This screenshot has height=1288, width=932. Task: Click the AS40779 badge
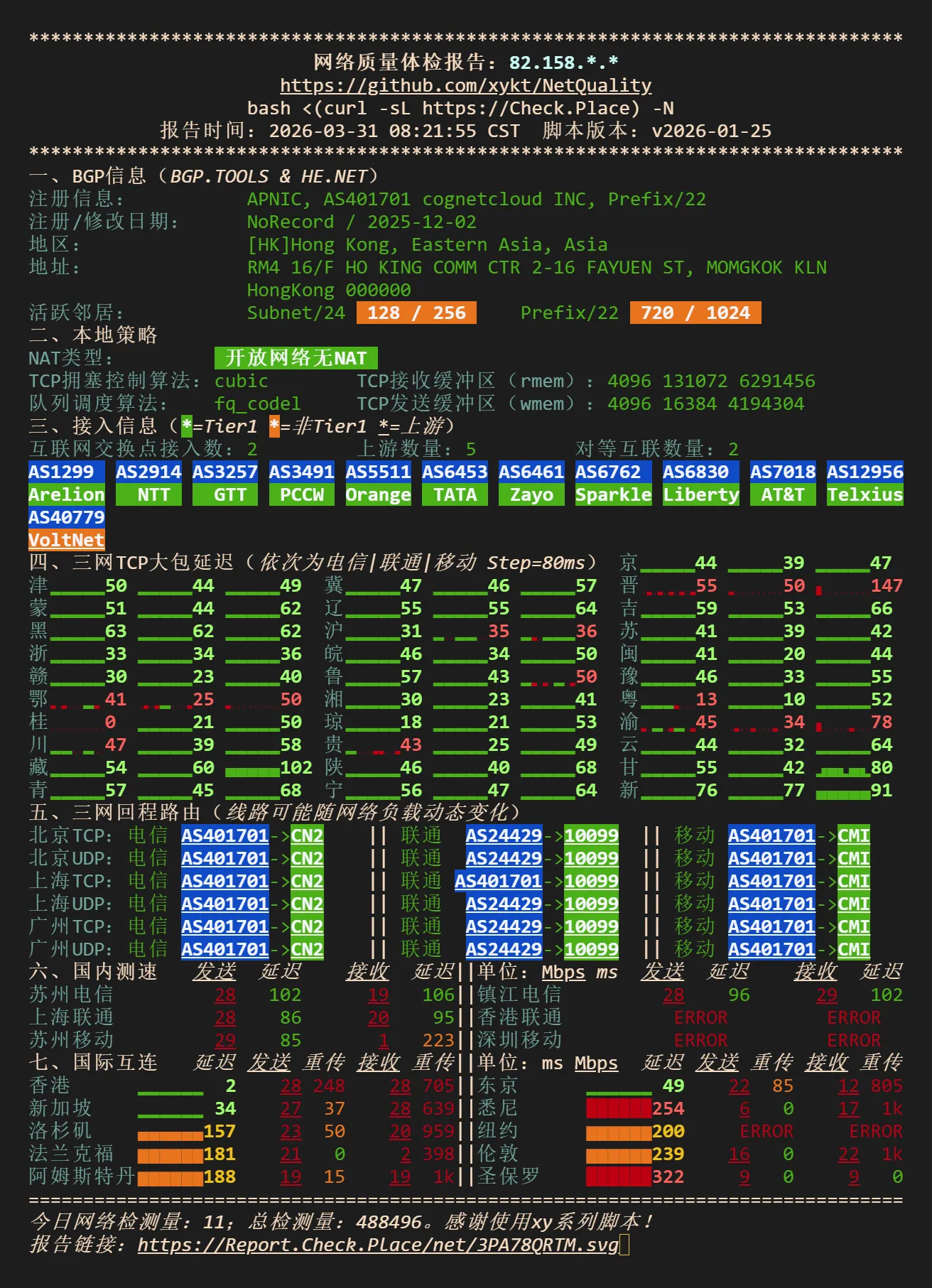click(x=66, y=517)
